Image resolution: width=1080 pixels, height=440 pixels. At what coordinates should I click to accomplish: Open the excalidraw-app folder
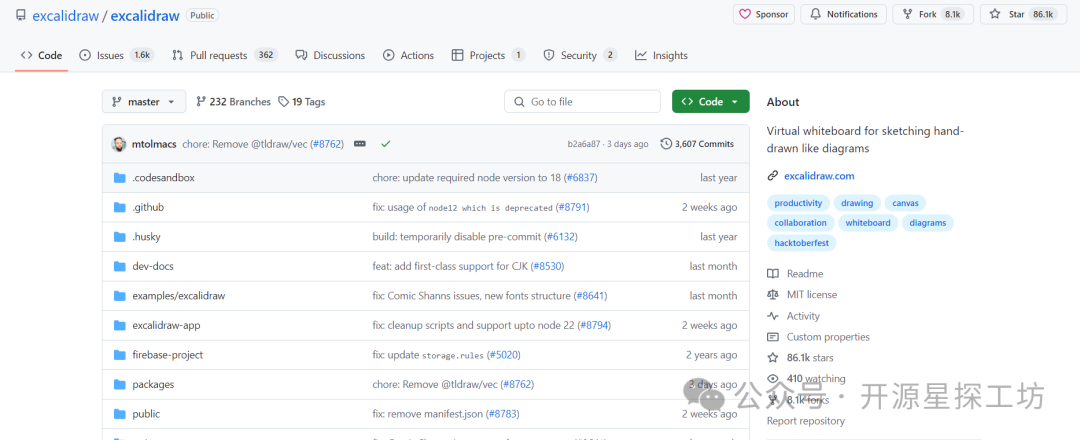pos(166,325)
